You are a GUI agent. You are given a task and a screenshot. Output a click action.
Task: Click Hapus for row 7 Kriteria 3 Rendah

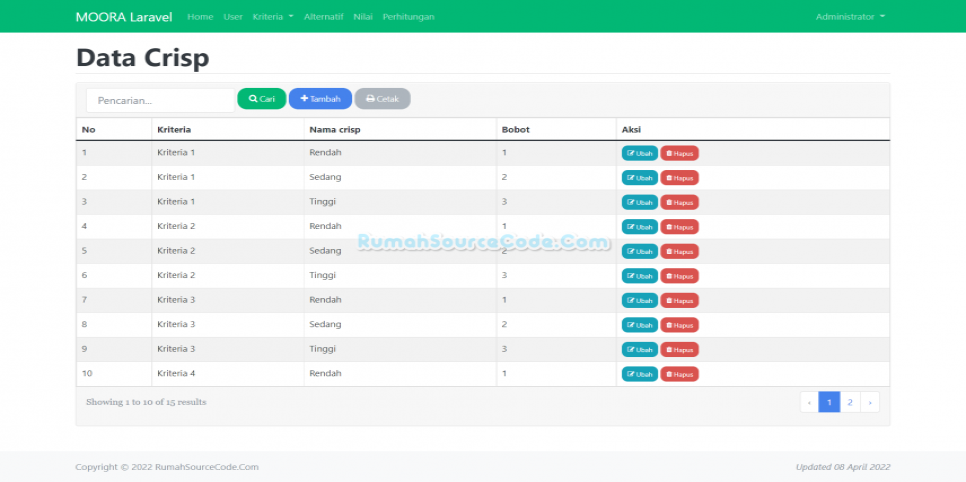680,300
